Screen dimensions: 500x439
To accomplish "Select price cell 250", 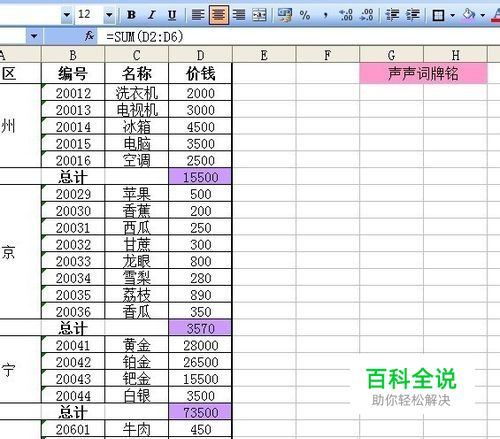I will click(x=200, y=227).
